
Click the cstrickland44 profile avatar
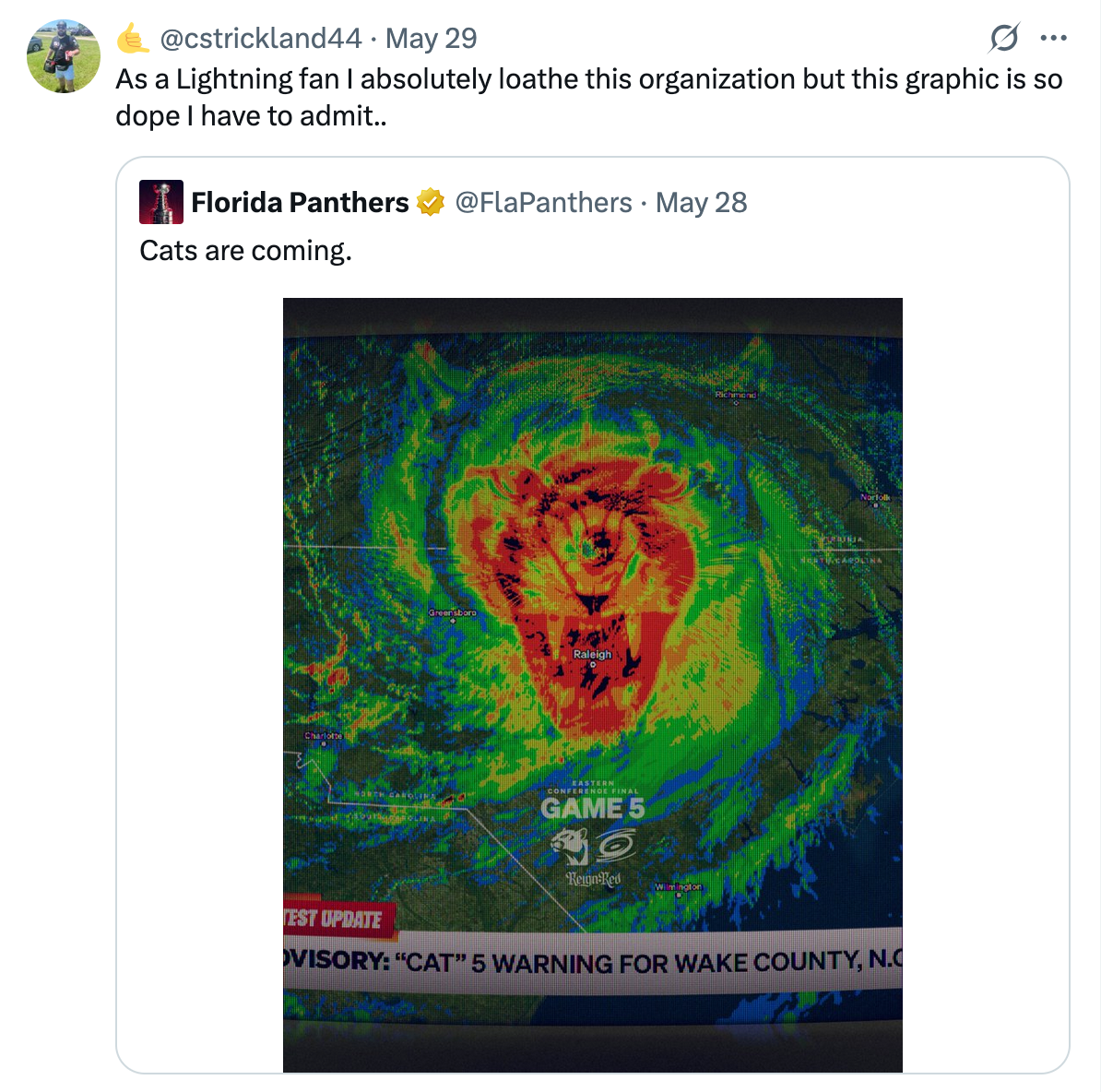pos(64,56)
